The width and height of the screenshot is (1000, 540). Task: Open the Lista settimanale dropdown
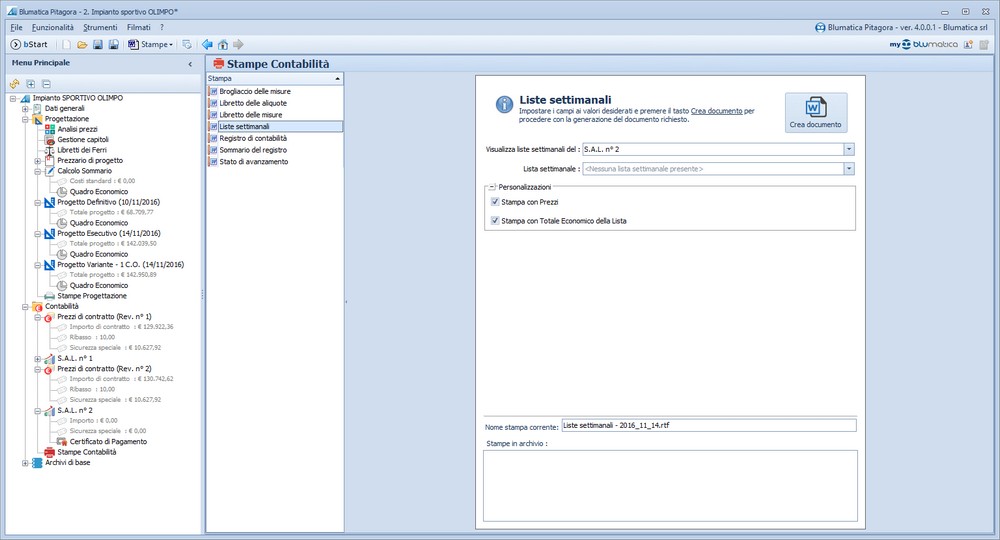[x=849, y=169]
